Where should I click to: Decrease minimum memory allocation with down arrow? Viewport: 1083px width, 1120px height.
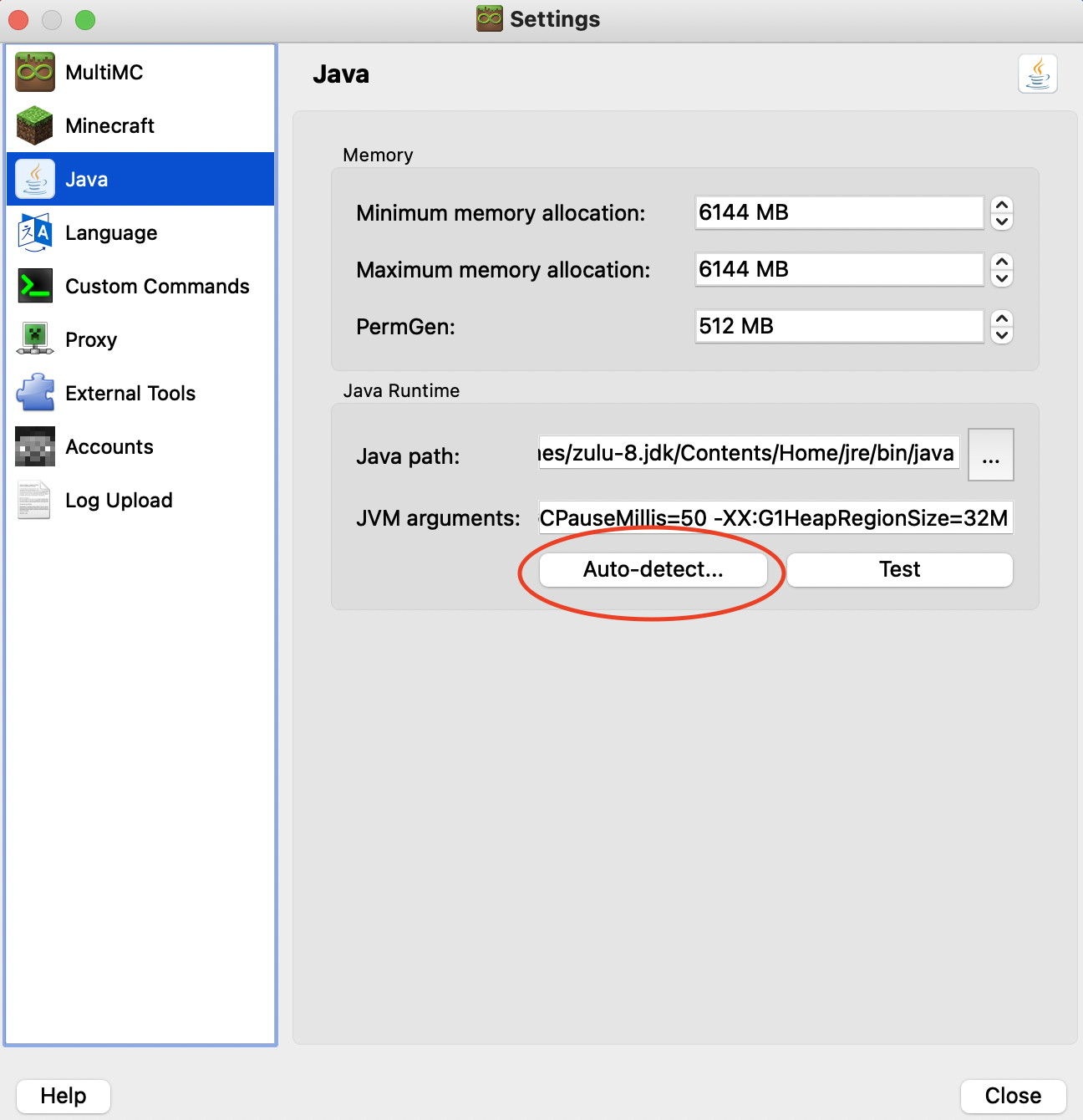point(1002,221)
